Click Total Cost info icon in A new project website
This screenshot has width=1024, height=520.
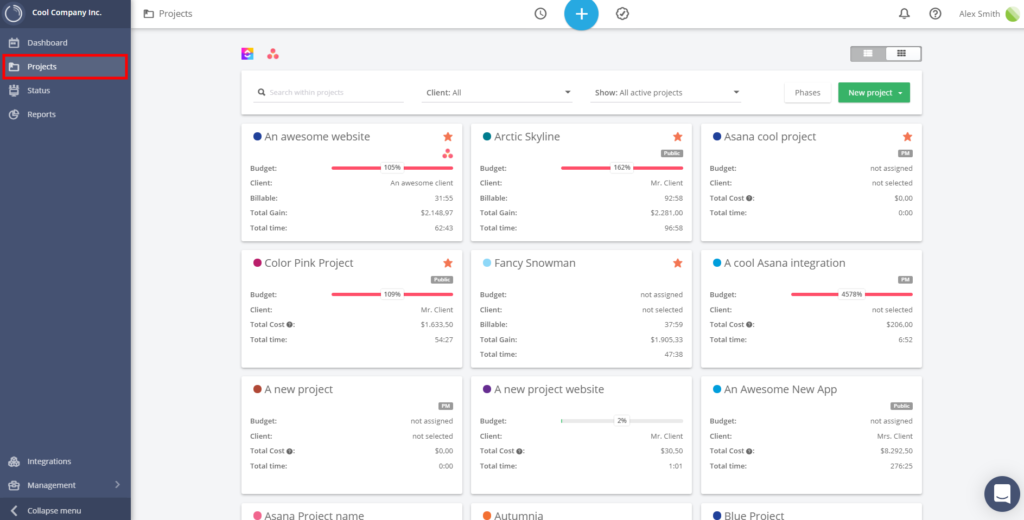point(519,451)
